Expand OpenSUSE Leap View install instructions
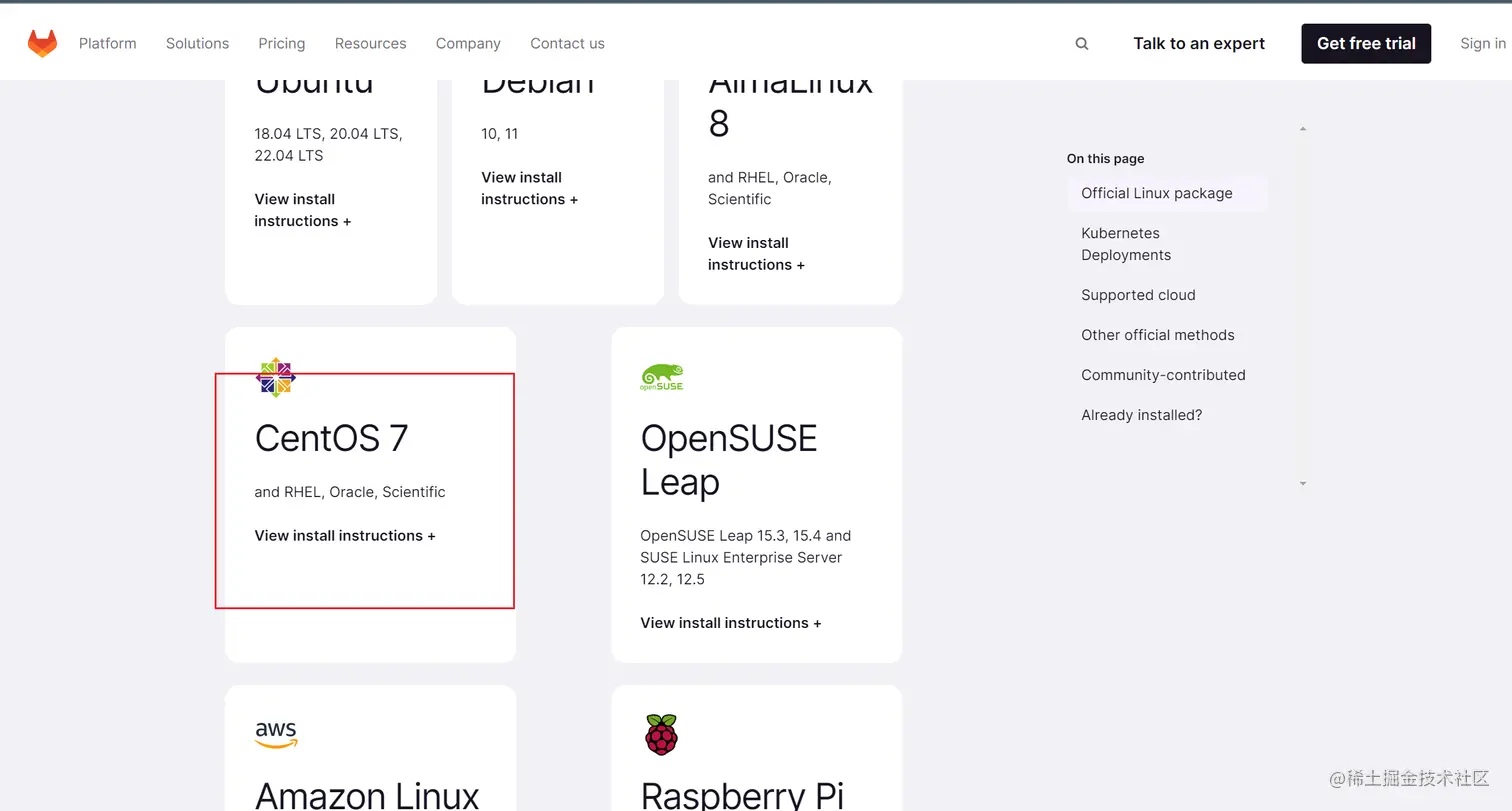 (731, 623)
